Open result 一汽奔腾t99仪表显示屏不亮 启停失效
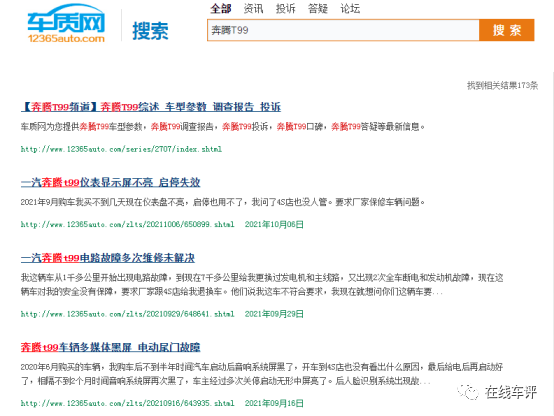The width and height of the screenshot is (554, 416). click(111, 182)
